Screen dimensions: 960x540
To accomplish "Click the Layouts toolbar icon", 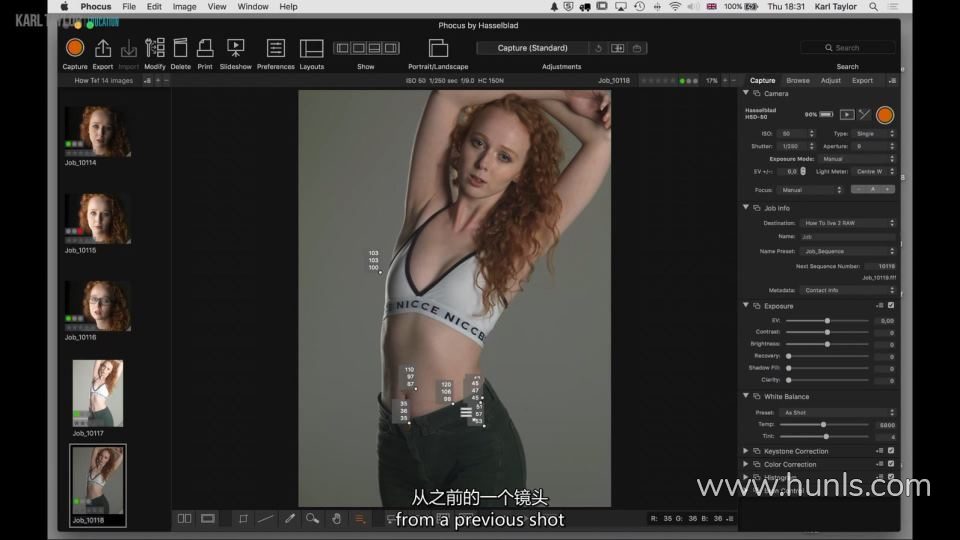I will click(311, 48).
